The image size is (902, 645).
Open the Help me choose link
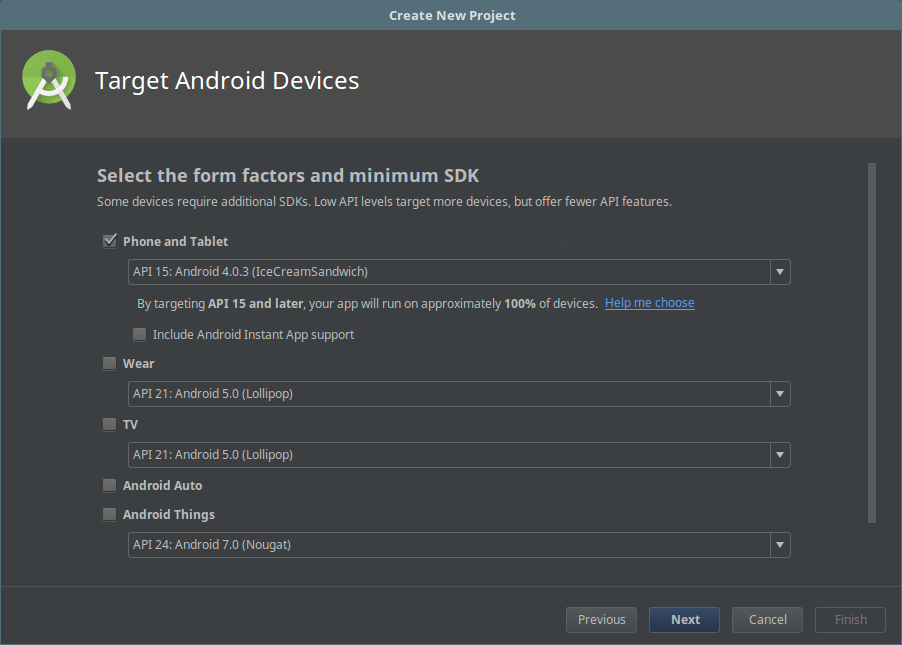click(649, 303)
